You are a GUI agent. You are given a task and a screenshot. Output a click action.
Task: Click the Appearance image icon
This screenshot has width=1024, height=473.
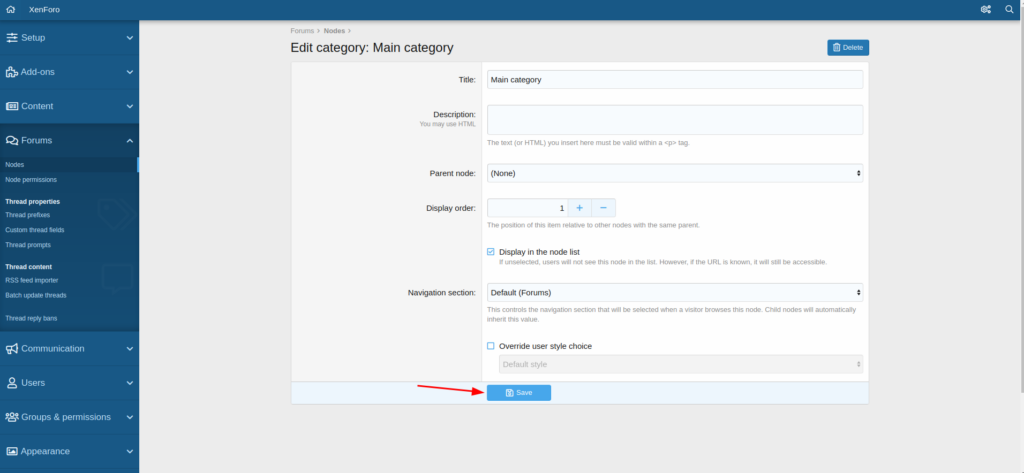[12, 451]
